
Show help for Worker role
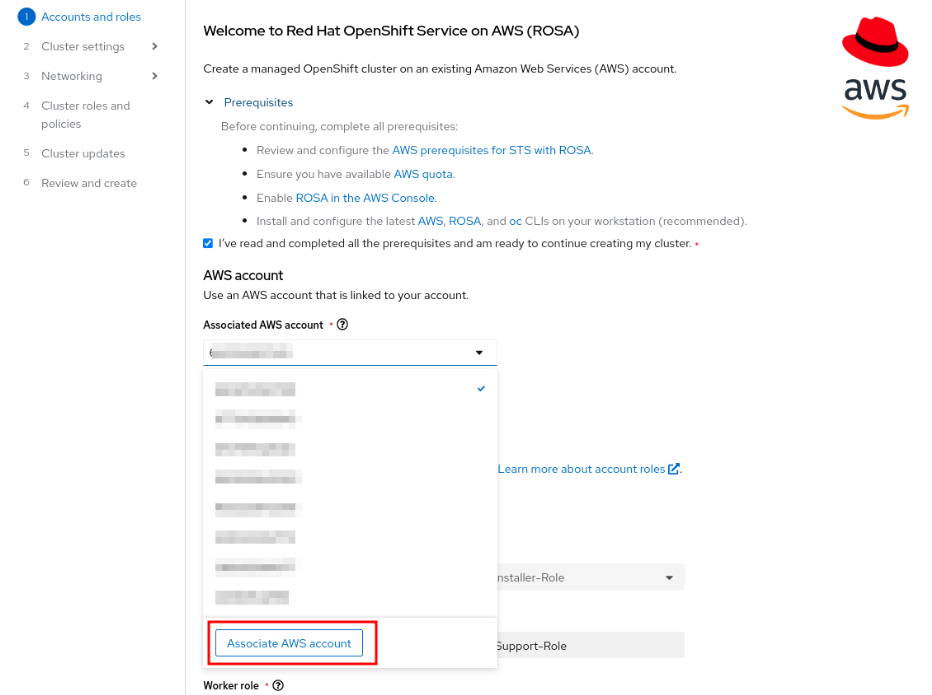pyautogui.click(x=278, y=685)
